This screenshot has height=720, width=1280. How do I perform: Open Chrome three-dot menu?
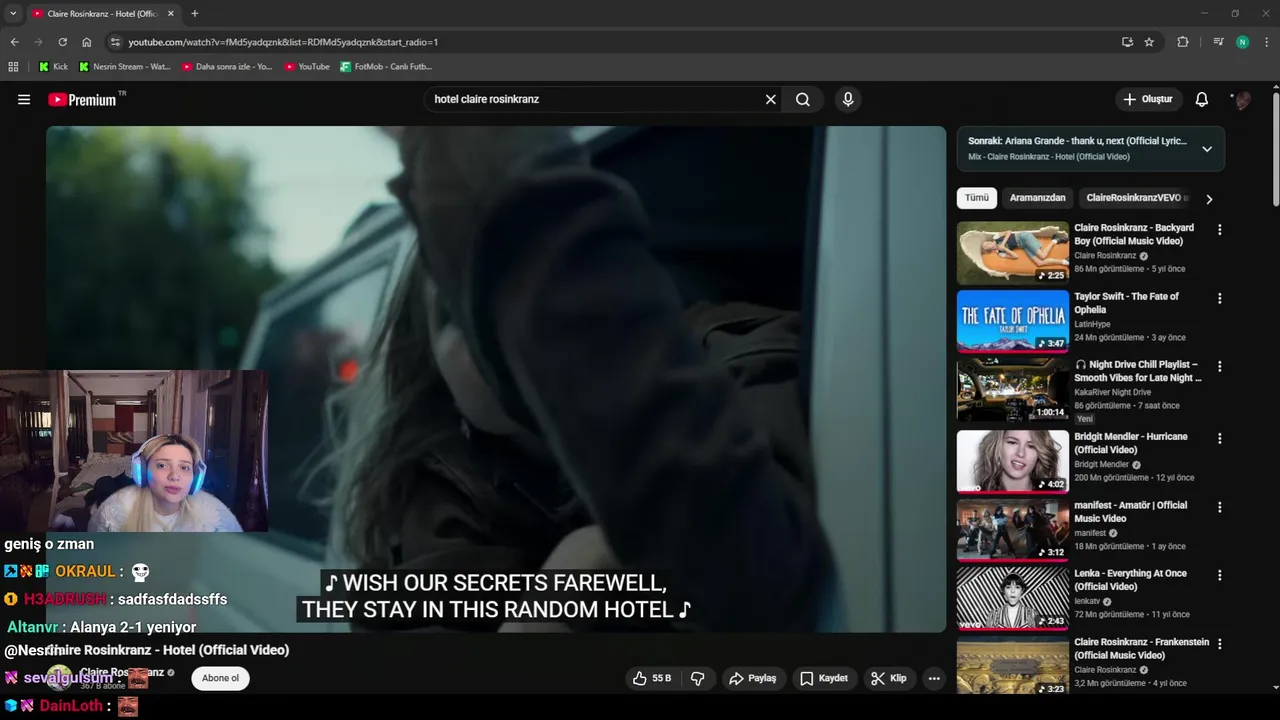pyautogui.click(x=1267, y=42)
